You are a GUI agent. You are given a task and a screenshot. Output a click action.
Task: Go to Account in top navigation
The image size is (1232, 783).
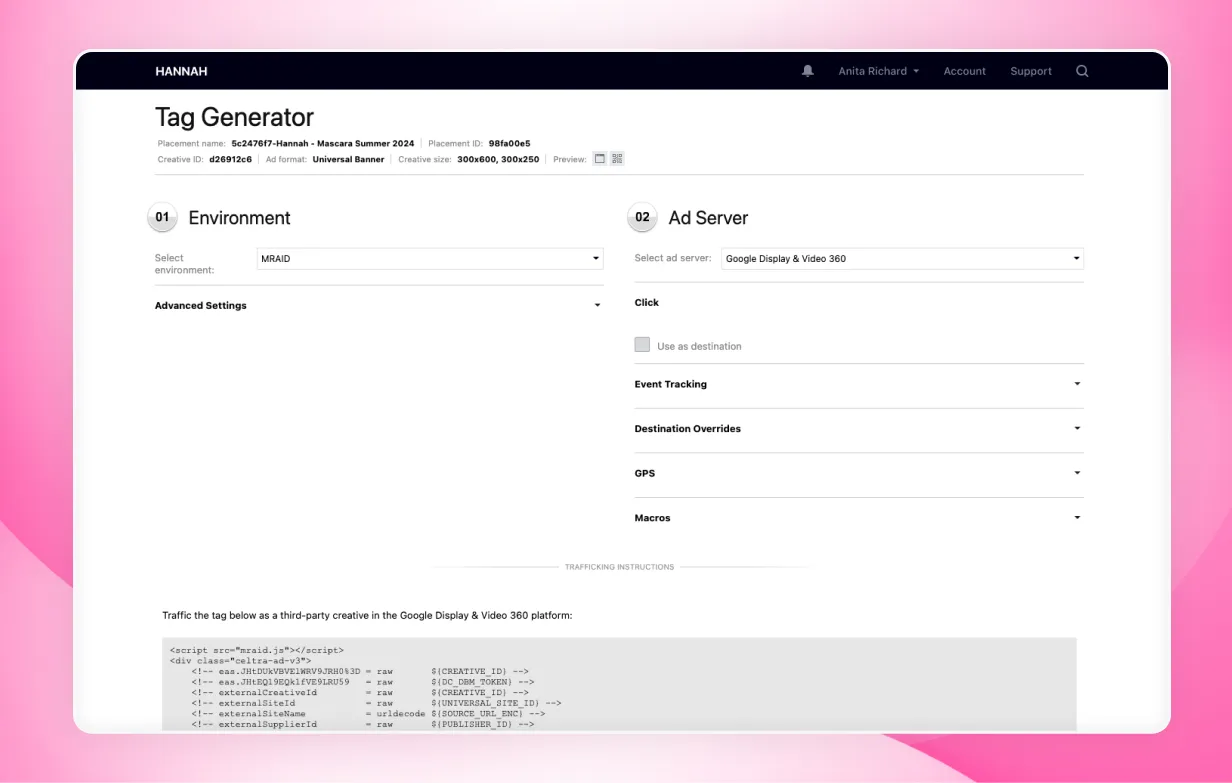[x=964, y=71]
